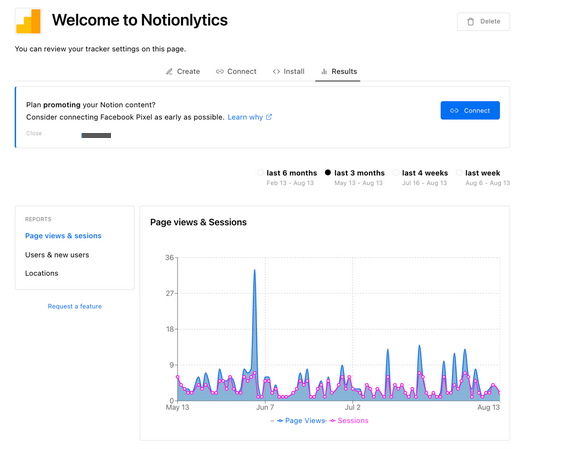The width and height of the screenshot is (568, 449).
Task: Close the Facebook Pixel promotion banner
Action: (34, 133)
